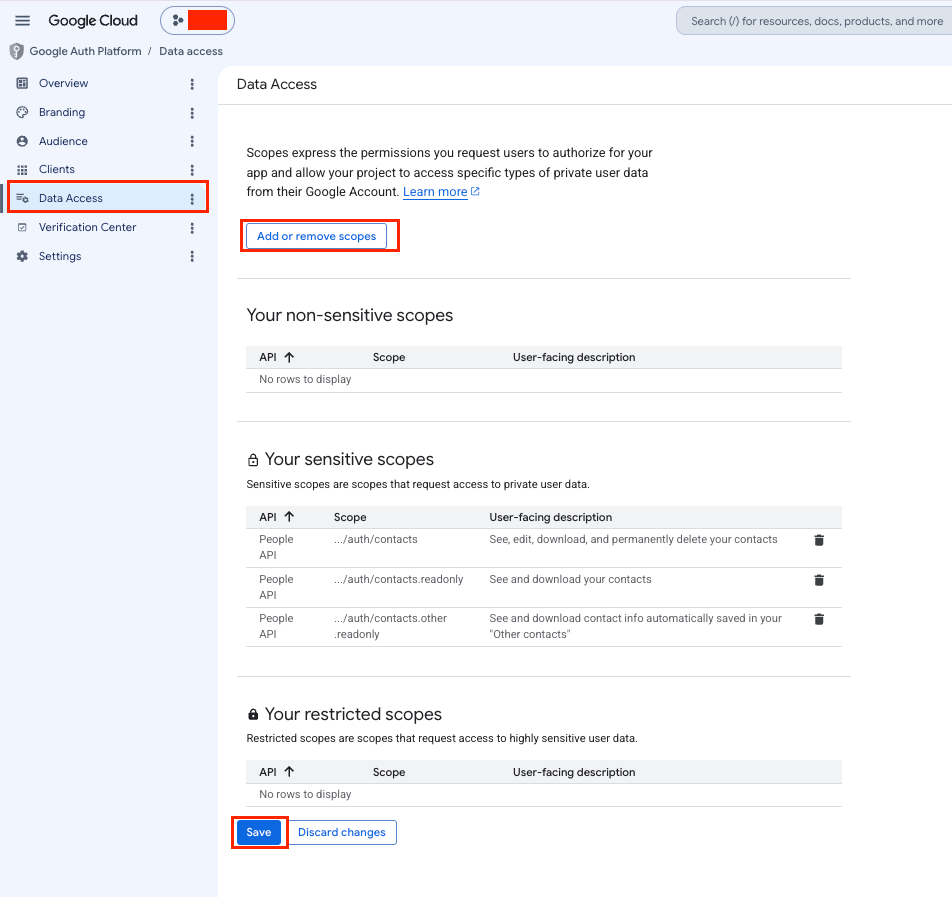Image resolution: width=952 pixels, height=897 pixels.
Task: Go to Google Auth Platform breadcrumb
Action: click(x=85, y=52)
